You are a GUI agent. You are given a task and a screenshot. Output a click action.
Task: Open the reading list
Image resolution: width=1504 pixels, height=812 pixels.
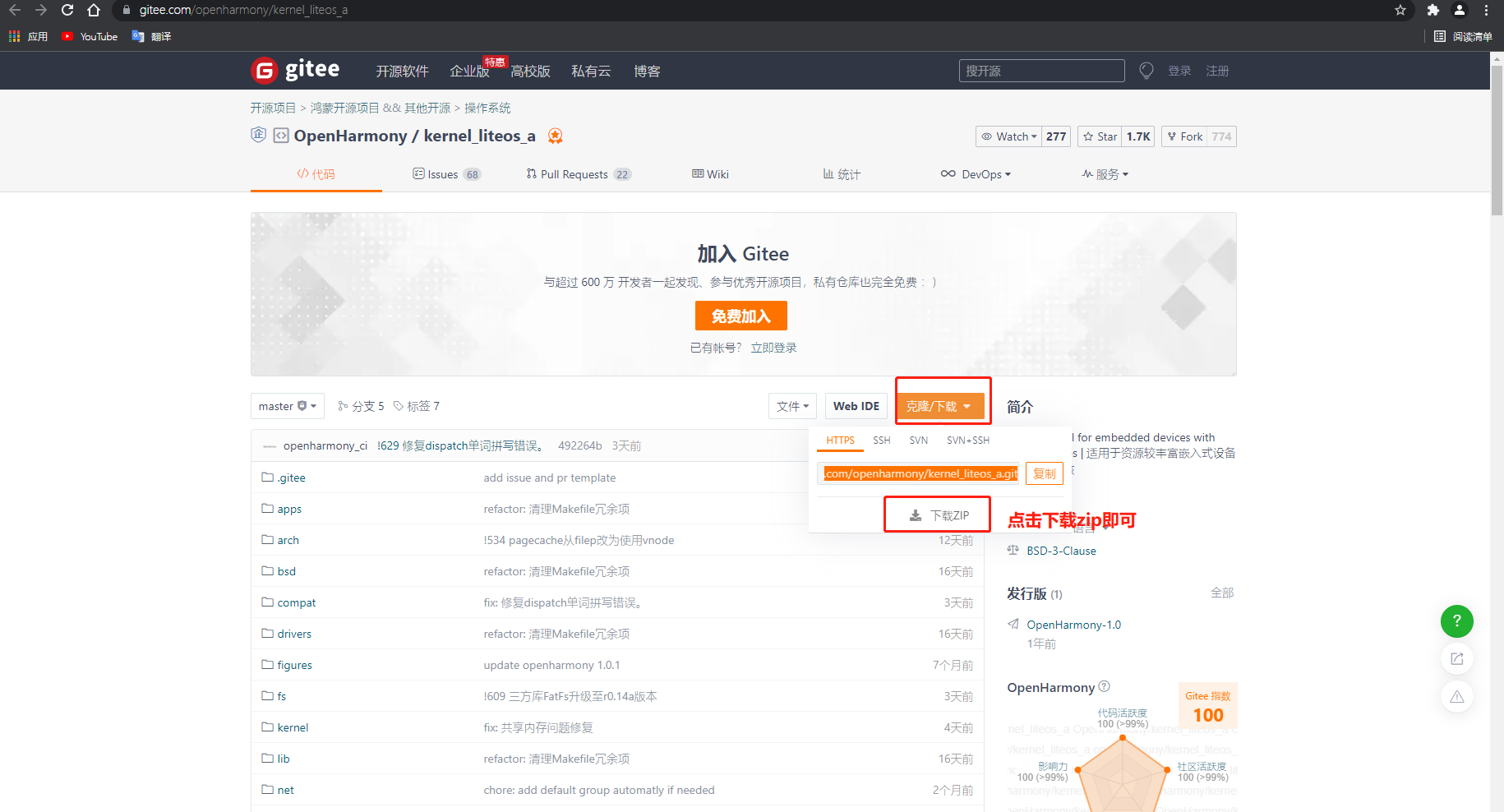click(1463, 36)
